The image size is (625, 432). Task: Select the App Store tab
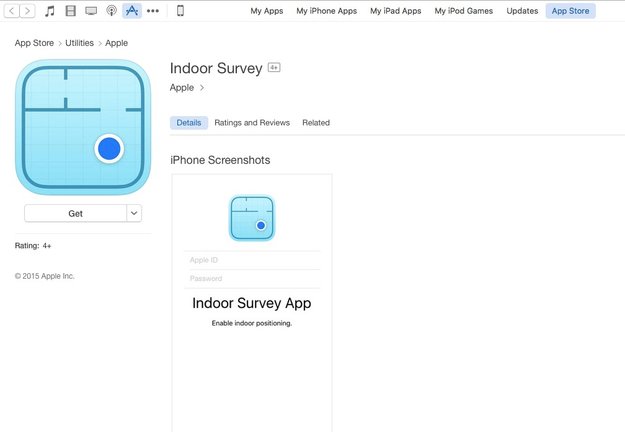pos(570,11)
